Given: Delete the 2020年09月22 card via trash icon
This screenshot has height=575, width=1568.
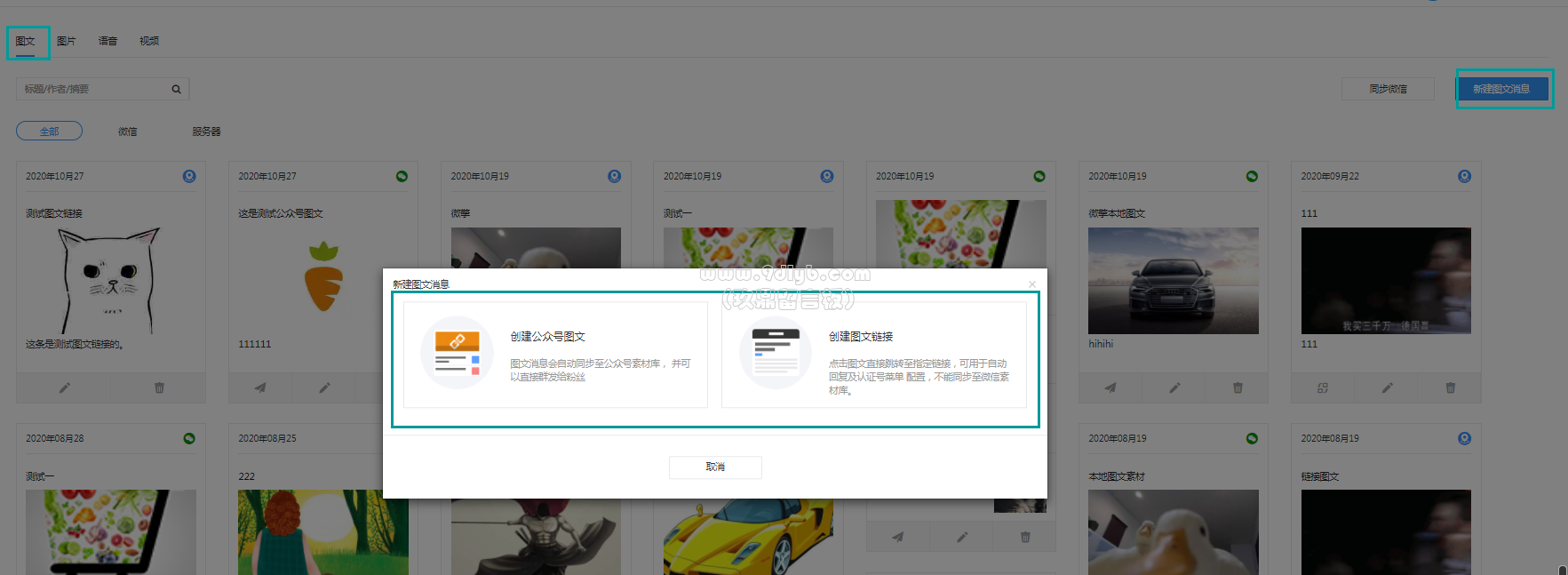Looking at the screenshot, I should click(1450, 387).
